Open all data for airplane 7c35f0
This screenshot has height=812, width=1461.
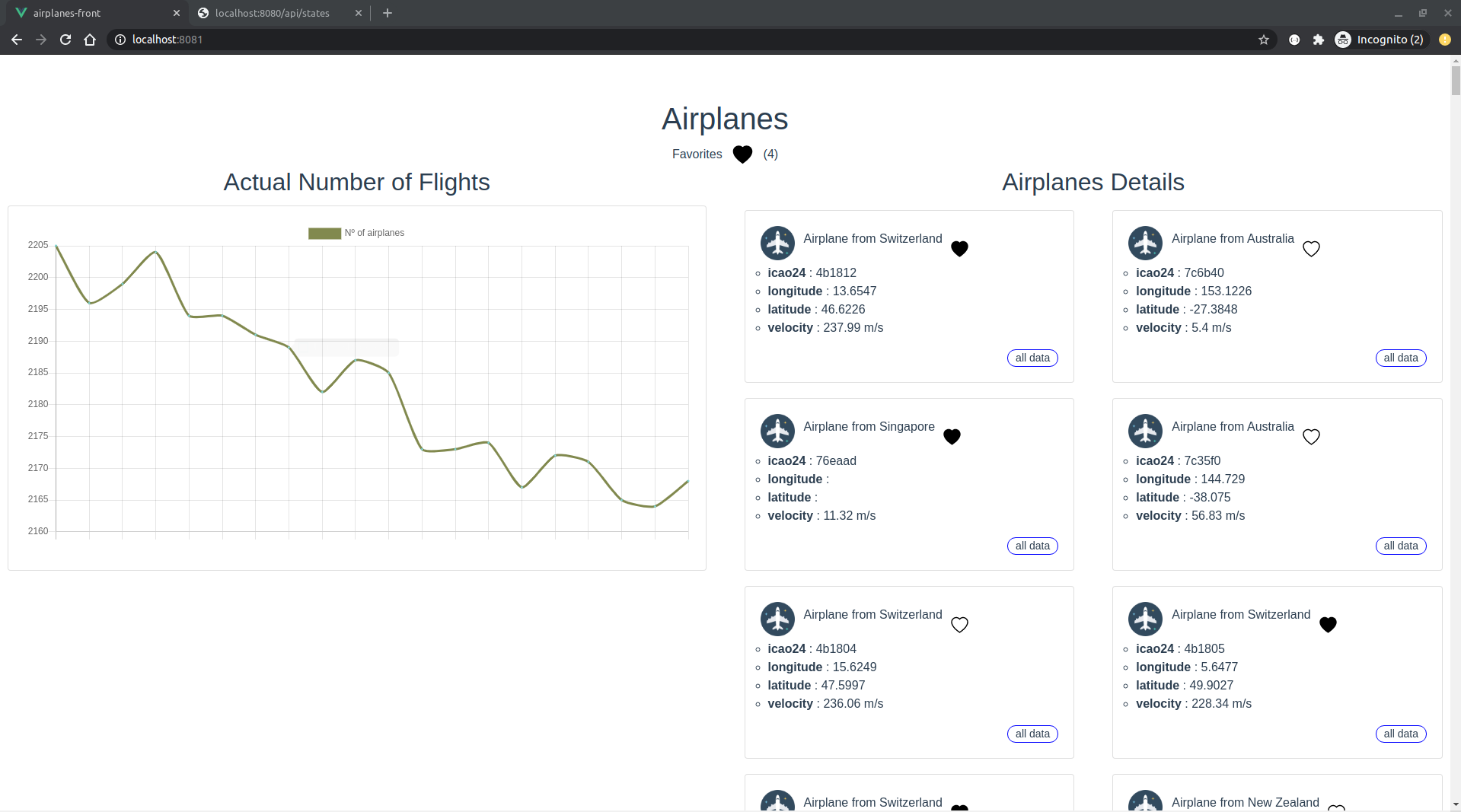click(x=1401, y=546)
